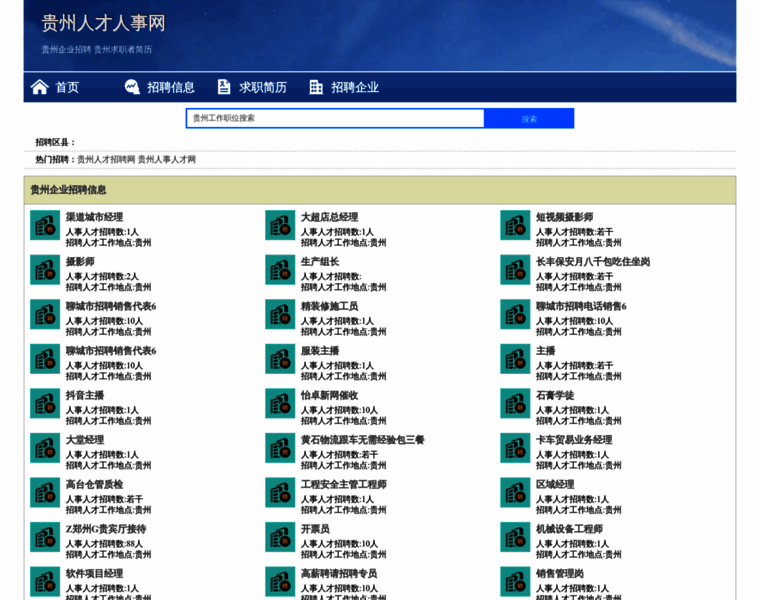Image resolution: width=760 pixels, height=600 pixels.
Task: Click the job icon beside 渠道城市经理
Action: click(45, 225)
